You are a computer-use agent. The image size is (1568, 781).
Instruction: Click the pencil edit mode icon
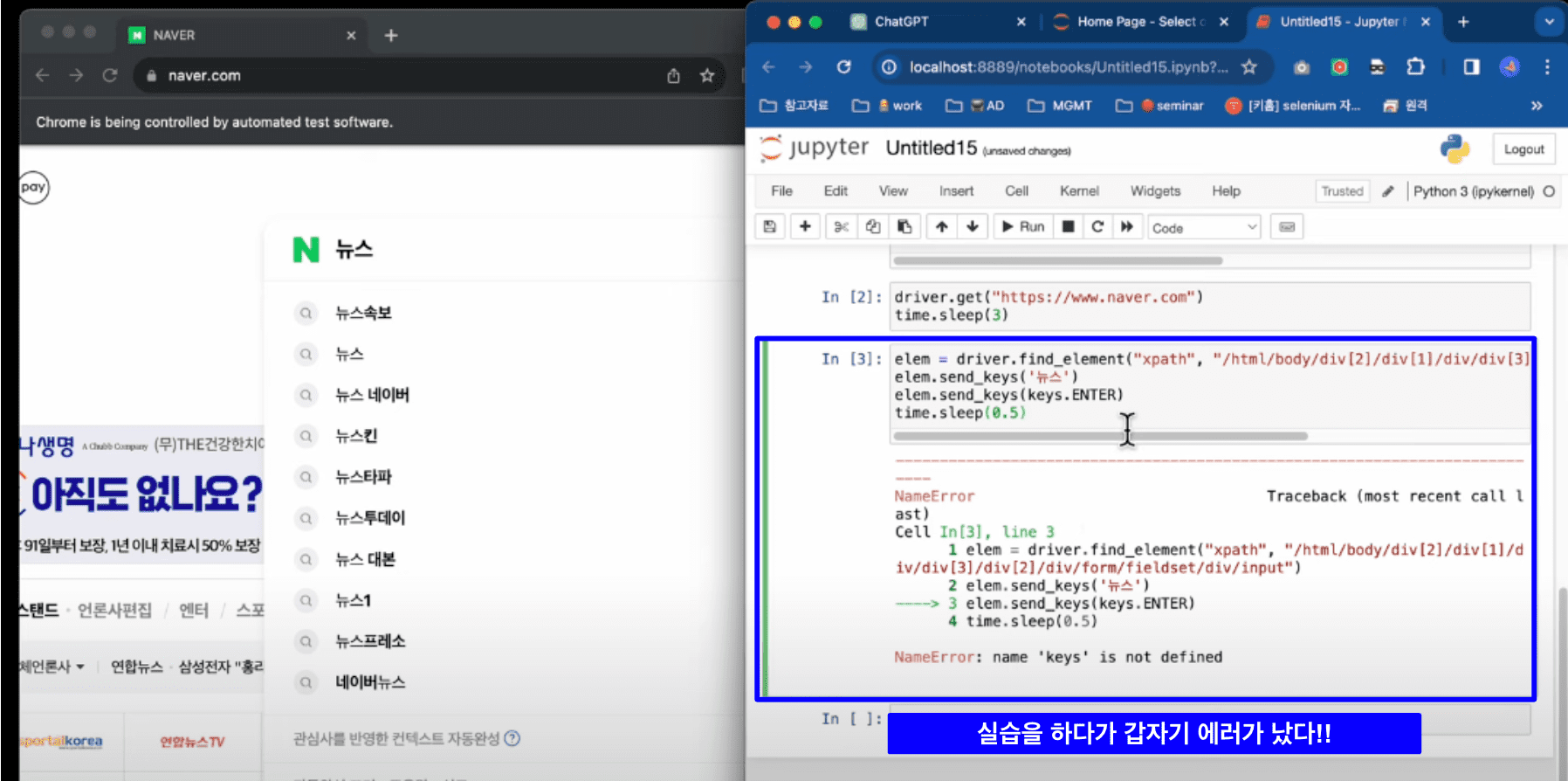(1388, 191)
